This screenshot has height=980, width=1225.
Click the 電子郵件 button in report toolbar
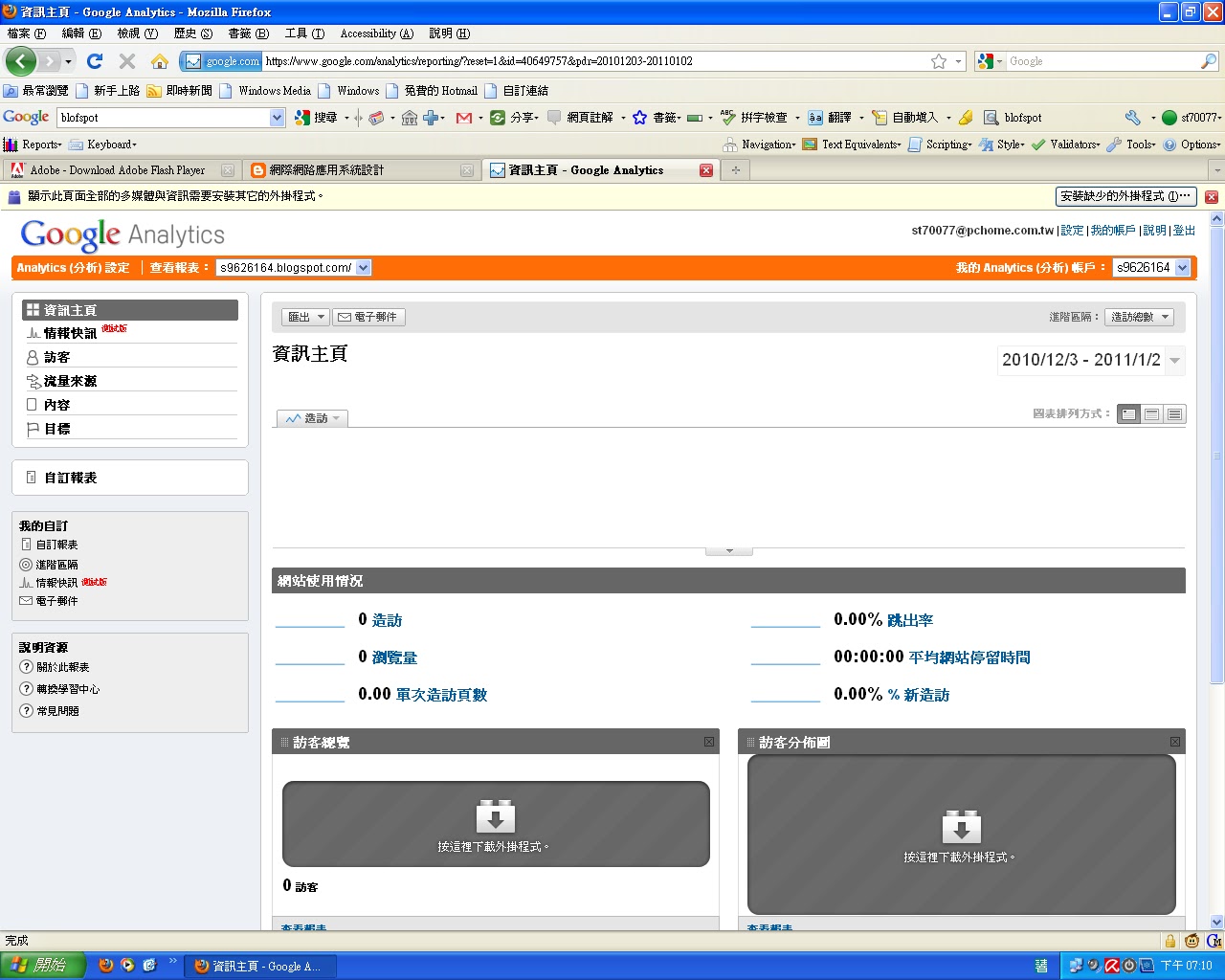(367, 317)
